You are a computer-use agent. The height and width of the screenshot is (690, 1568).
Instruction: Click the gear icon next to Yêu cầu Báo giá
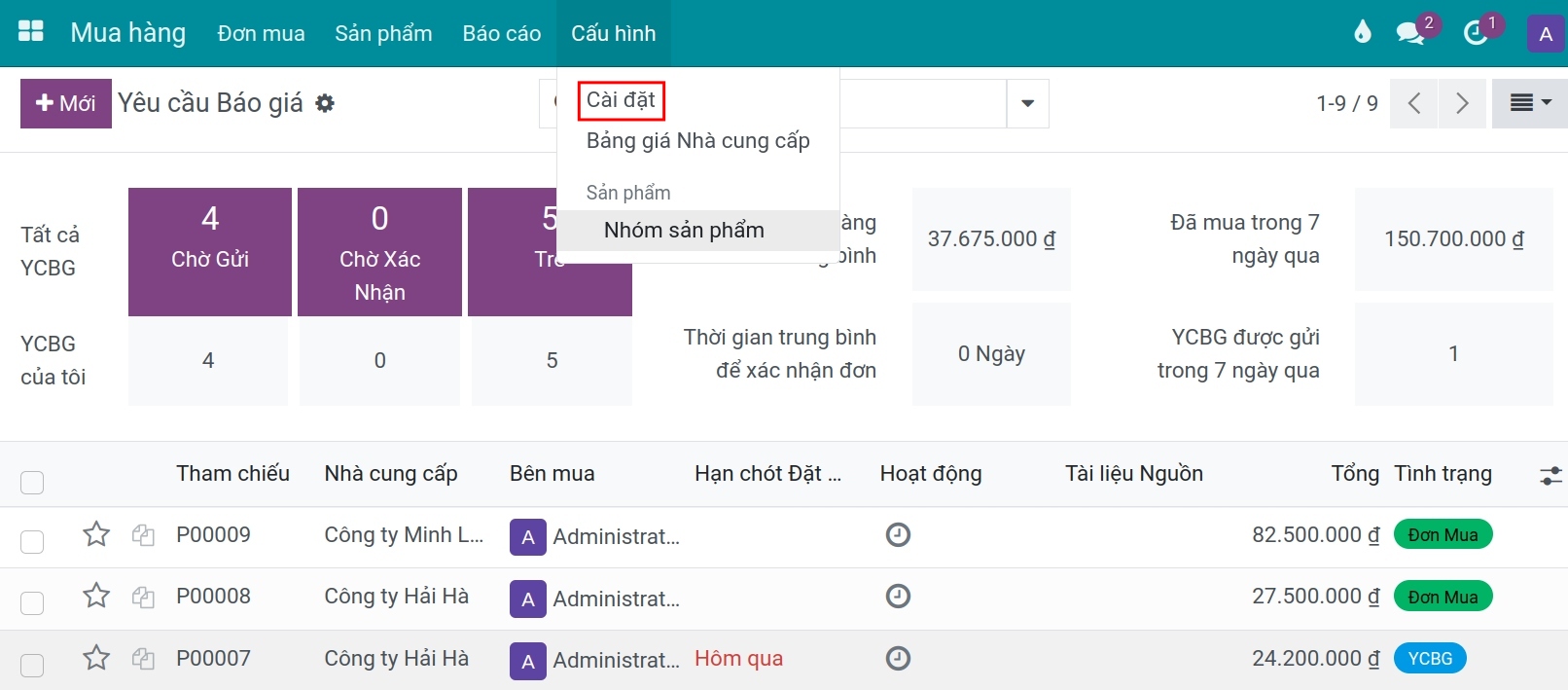[x=325, y=103]
